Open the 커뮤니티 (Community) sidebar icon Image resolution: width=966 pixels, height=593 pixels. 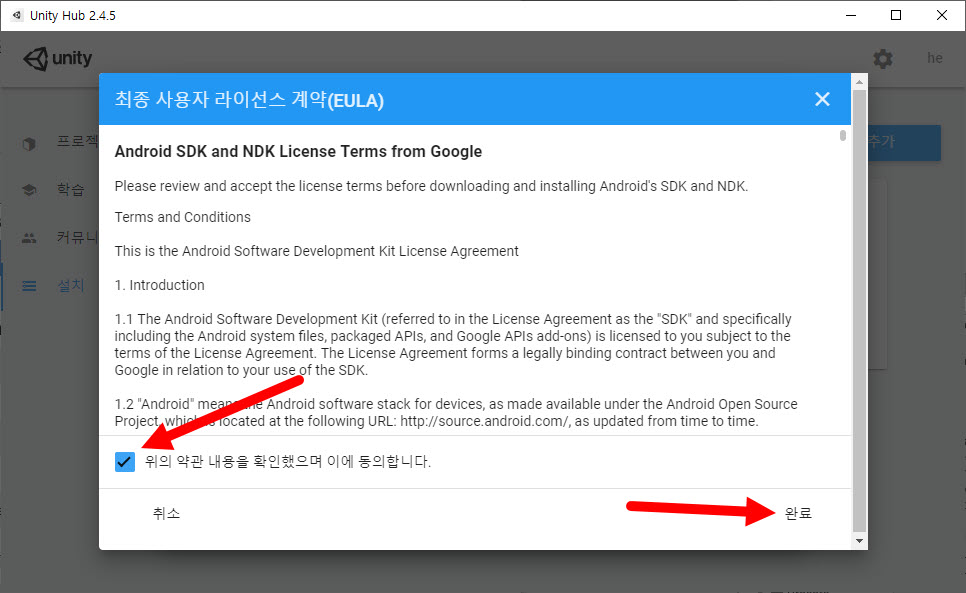(29, 238)
